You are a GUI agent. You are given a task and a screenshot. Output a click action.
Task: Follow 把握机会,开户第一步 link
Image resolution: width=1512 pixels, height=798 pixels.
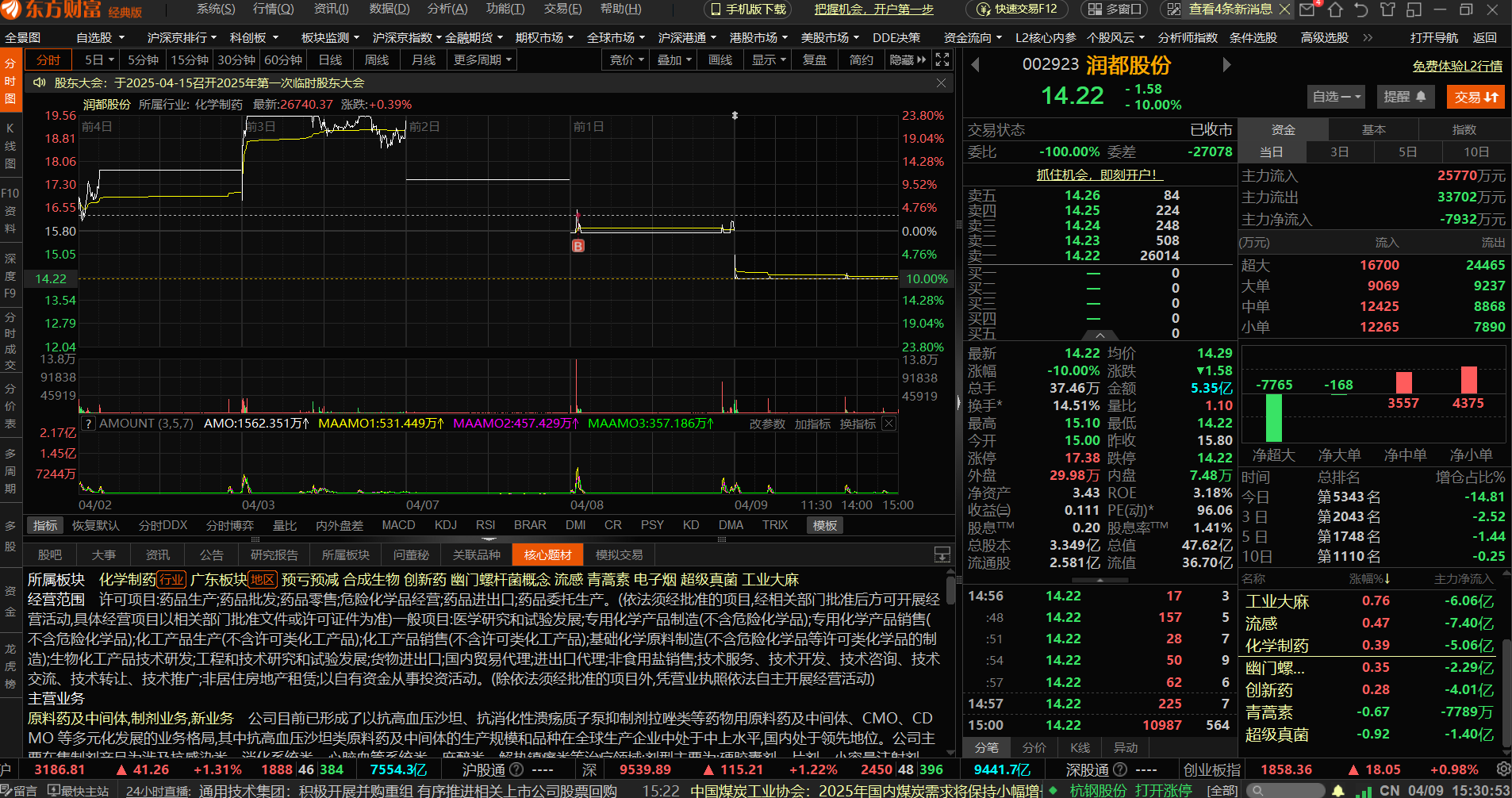point(874,10)
